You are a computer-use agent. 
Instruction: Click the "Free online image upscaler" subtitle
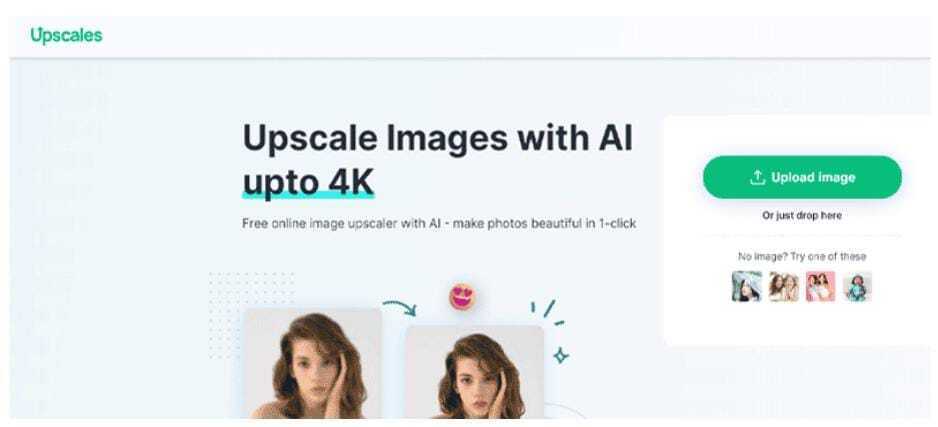(439, 224)
